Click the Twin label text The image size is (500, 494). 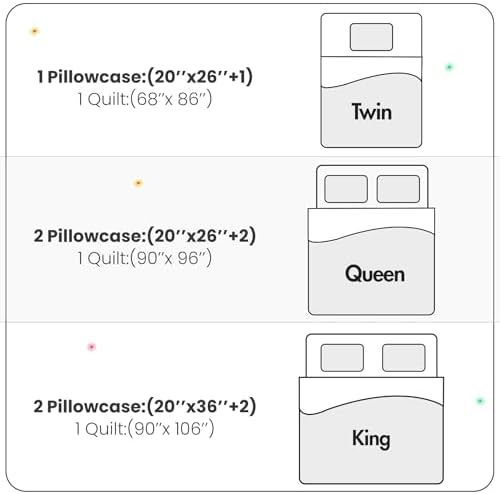pos(372,112)
